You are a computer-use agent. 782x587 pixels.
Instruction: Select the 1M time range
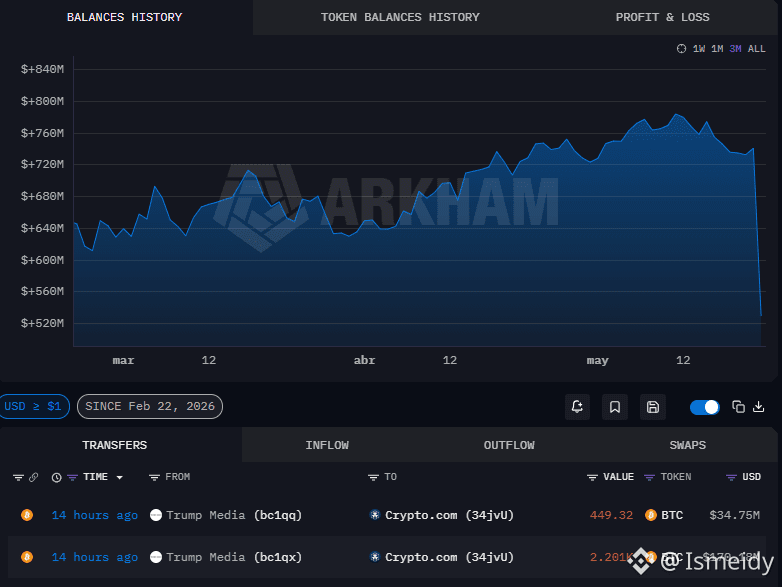pyautogui.click(x=717, y=49)
